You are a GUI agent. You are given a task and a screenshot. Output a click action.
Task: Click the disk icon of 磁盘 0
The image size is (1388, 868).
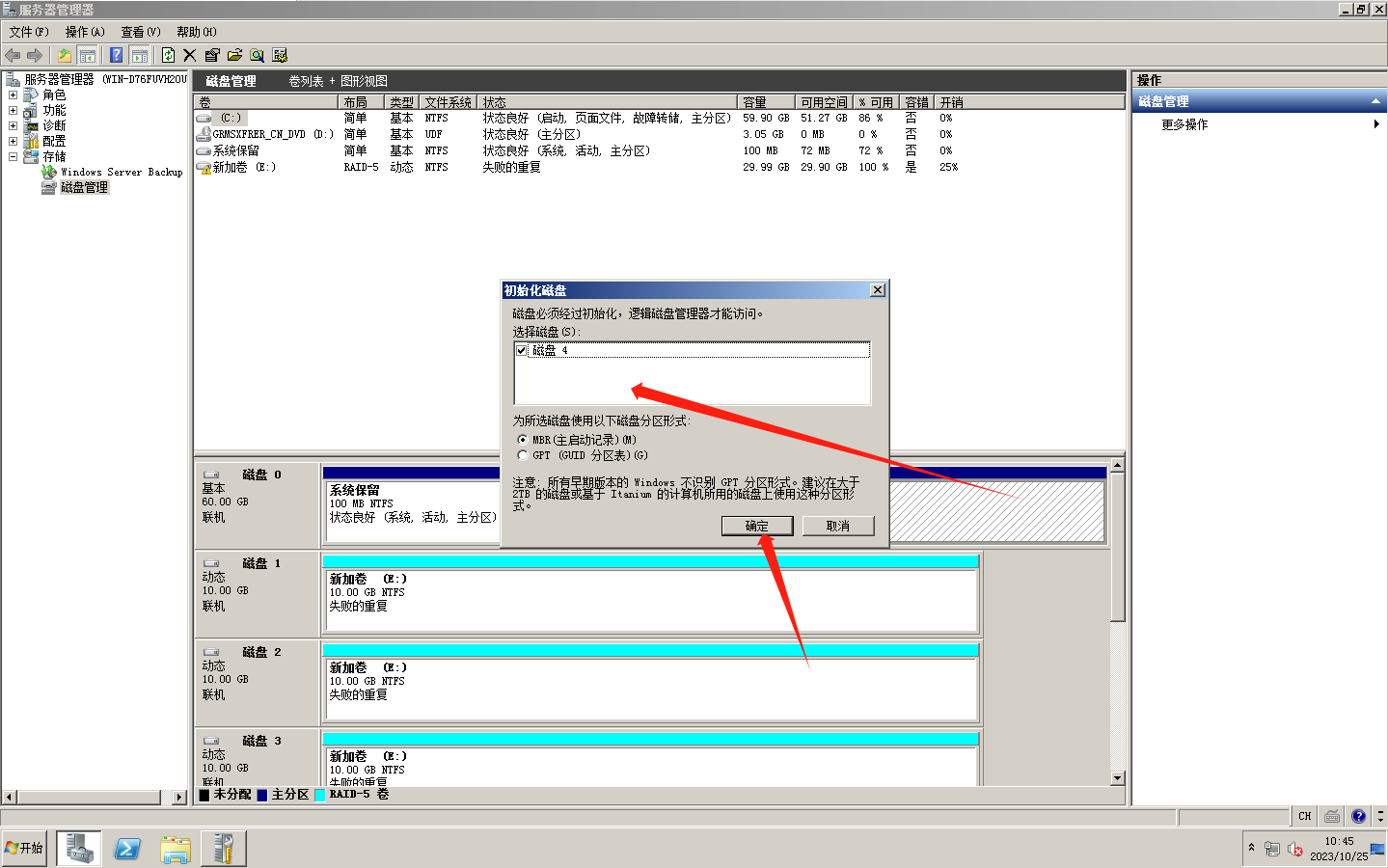point(211,475)
